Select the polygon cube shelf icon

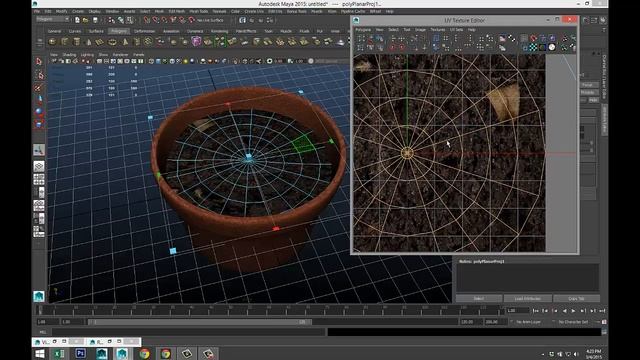[x=64, y=42]
